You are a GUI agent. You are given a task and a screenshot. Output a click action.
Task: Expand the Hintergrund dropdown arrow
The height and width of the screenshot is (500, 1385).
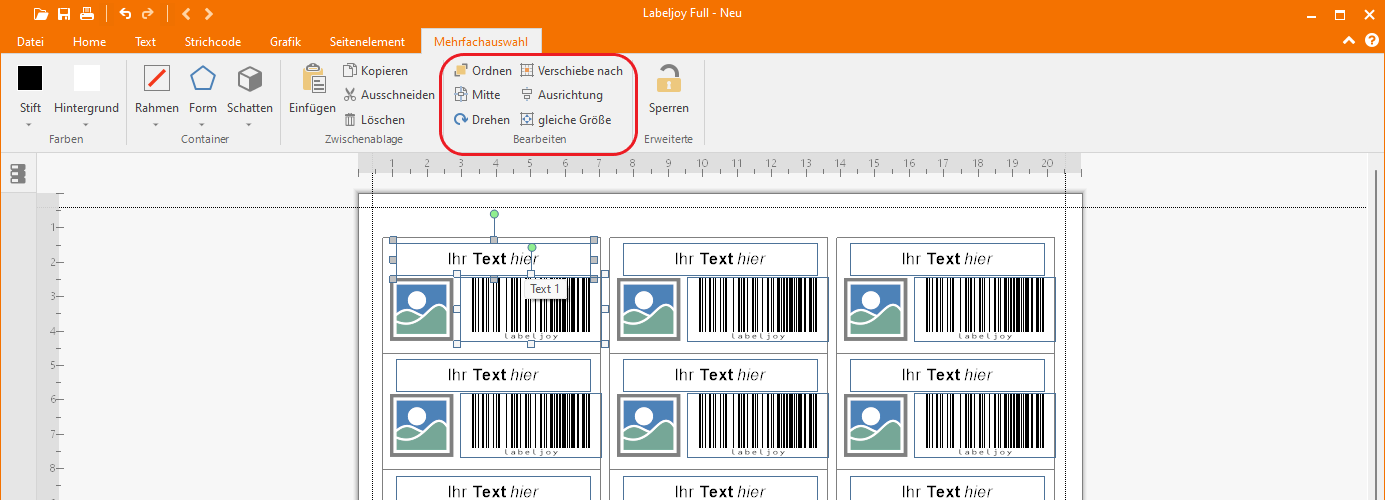[86, 125]
